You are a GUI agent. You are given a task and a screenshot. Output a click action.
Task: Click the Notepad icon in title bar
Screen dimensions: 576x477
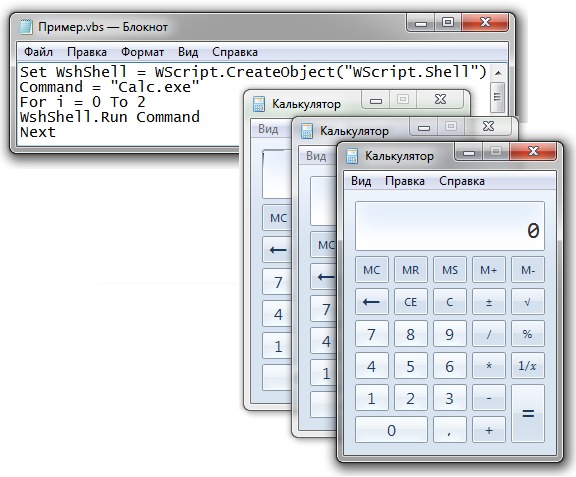click(26, 27)
